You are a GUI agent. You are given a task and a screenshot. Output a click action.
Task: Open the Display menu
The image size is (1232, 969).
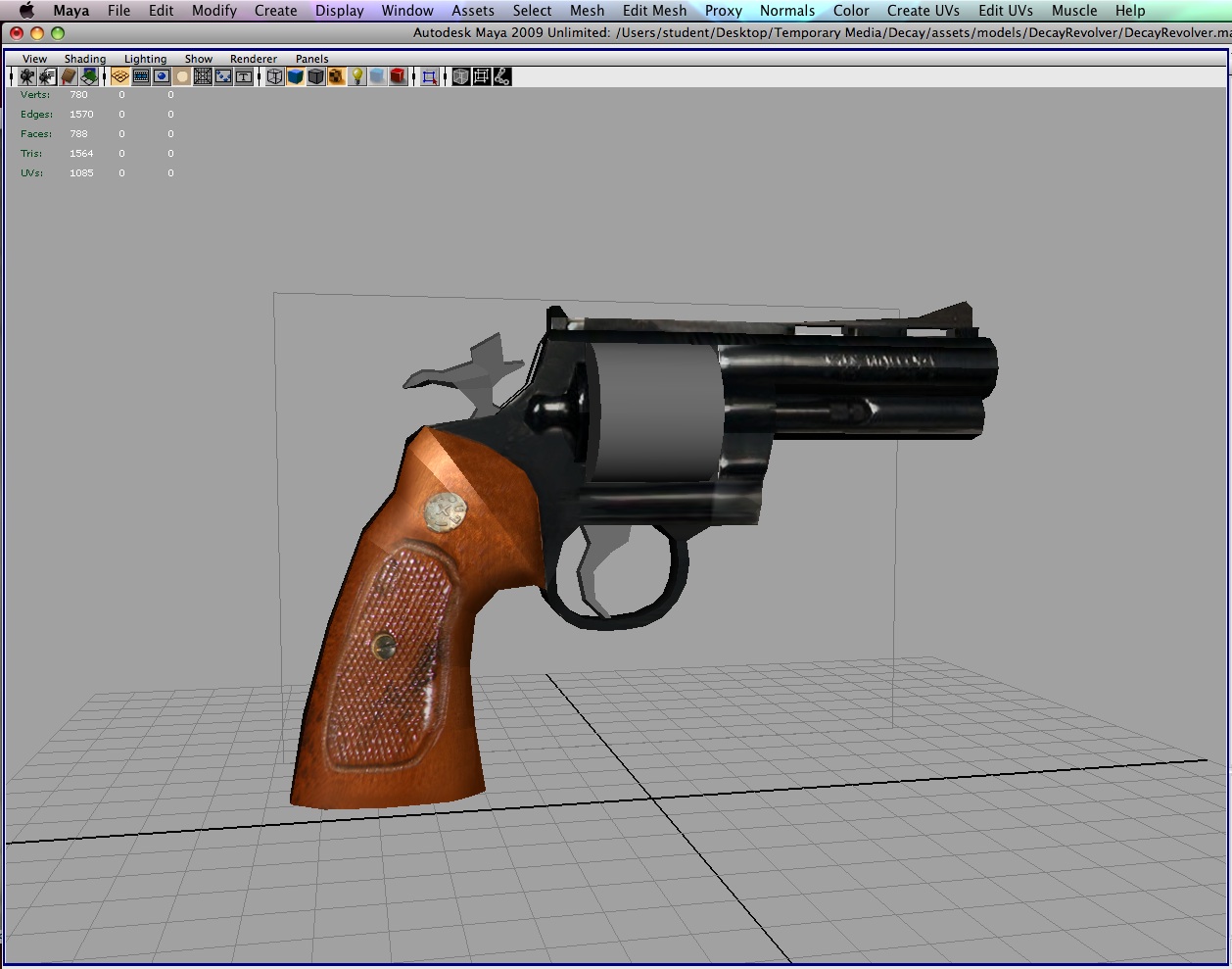tap(340, 11)
